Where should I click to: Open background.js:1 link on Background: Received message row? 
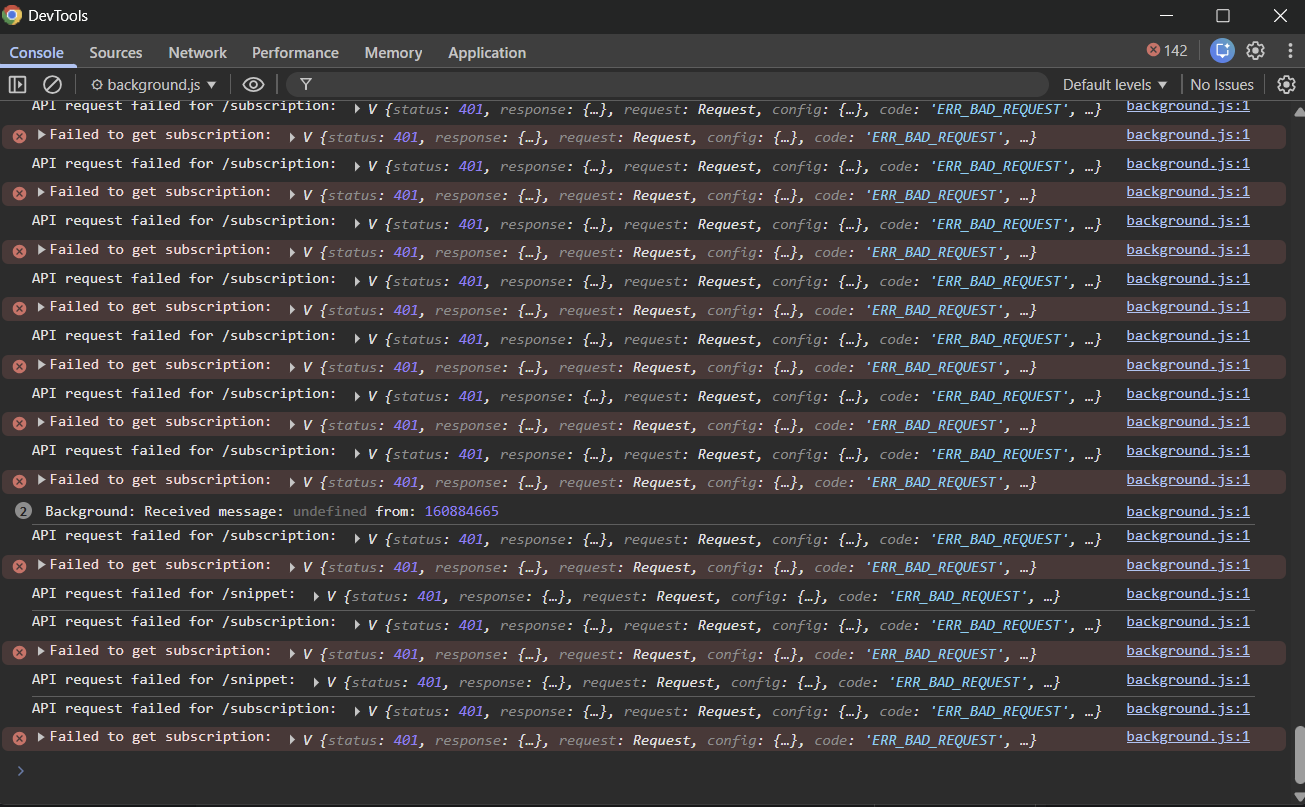coord(1188,512)
